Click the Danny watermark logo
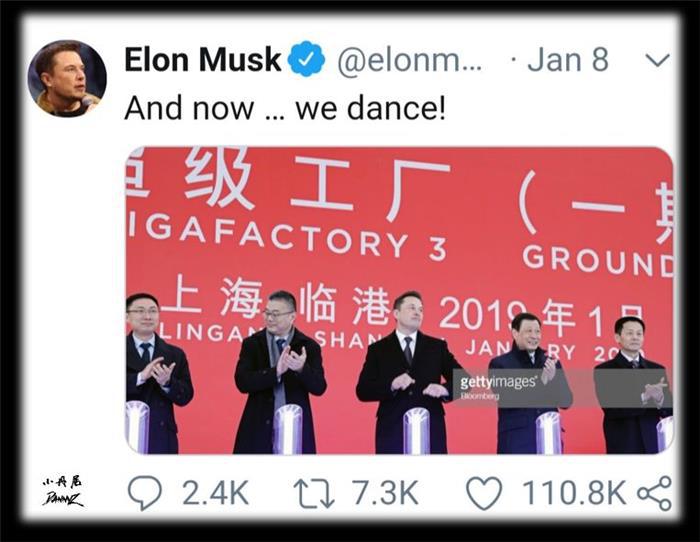 pos(63,499)
